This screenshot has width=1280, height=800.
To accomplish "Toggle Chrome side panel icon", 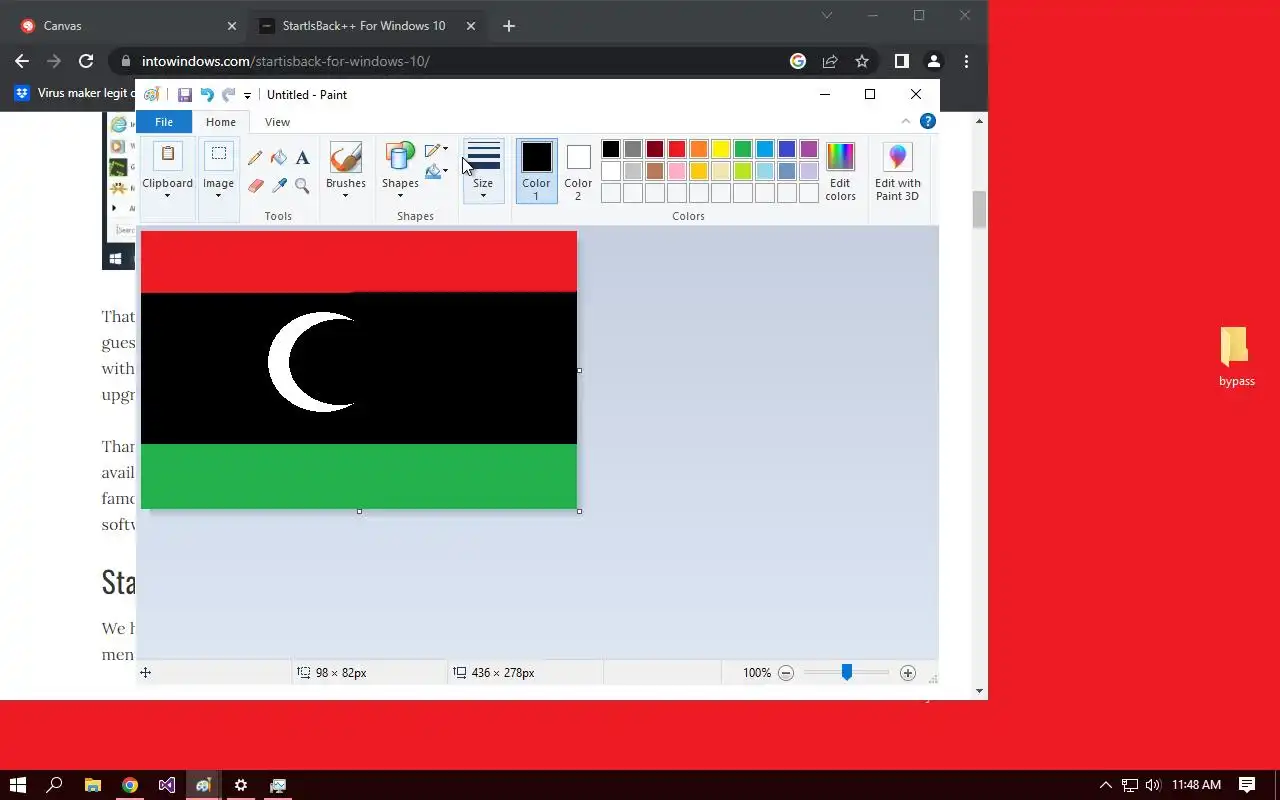I will click(x=901, y=61).
